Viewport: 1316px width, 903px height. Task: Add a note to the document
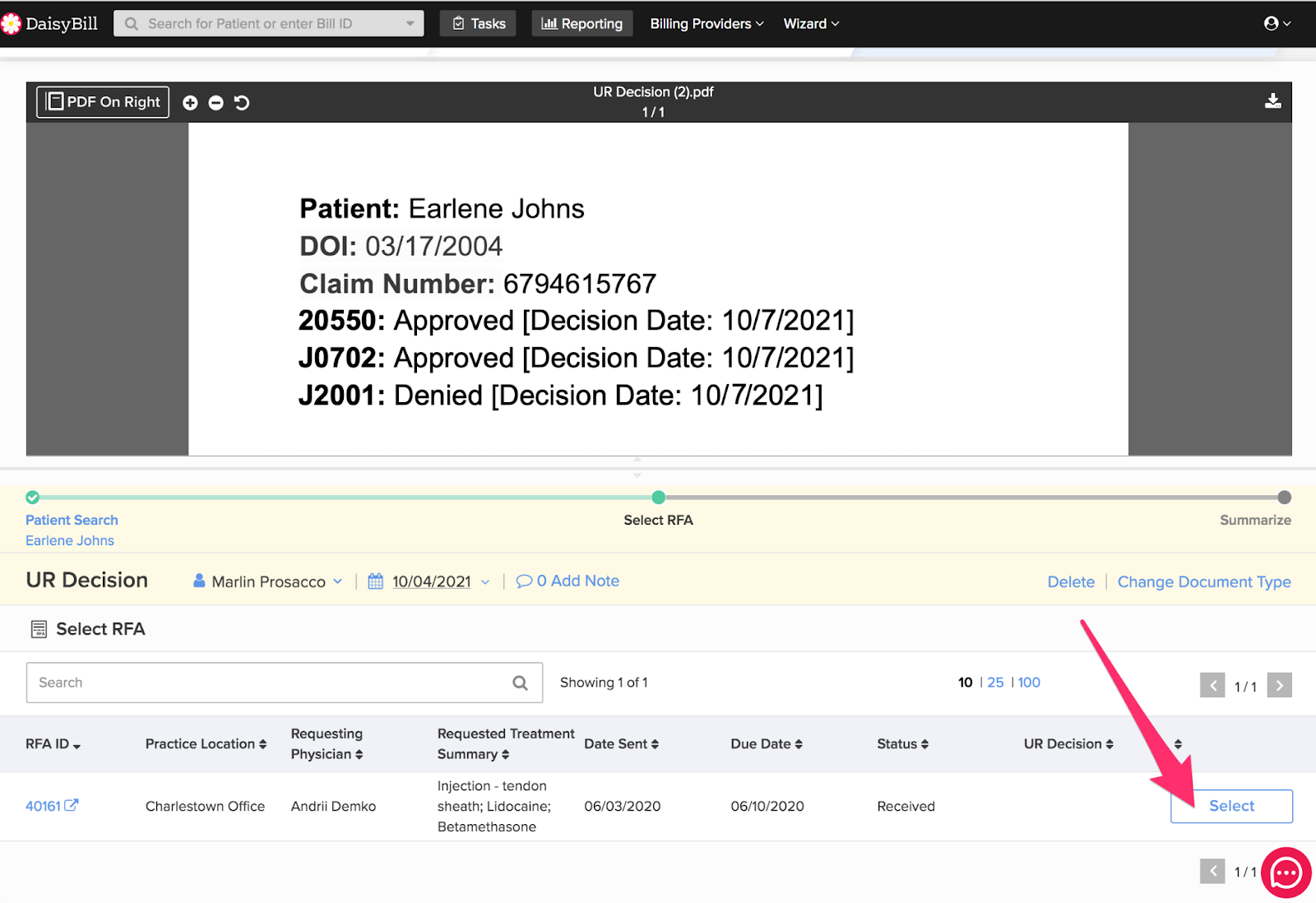click(x=568, y=581)
